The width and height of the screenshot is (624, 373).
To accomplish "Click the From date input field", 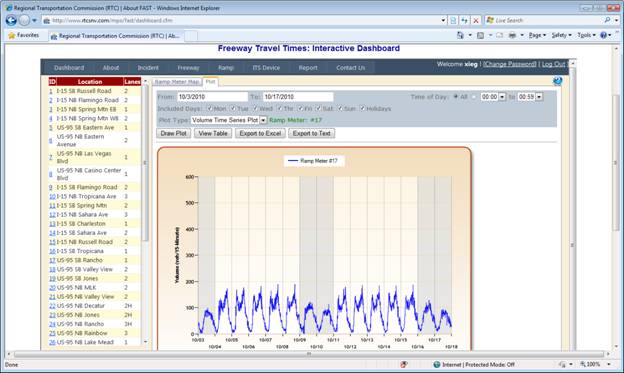I will point(213,97).
